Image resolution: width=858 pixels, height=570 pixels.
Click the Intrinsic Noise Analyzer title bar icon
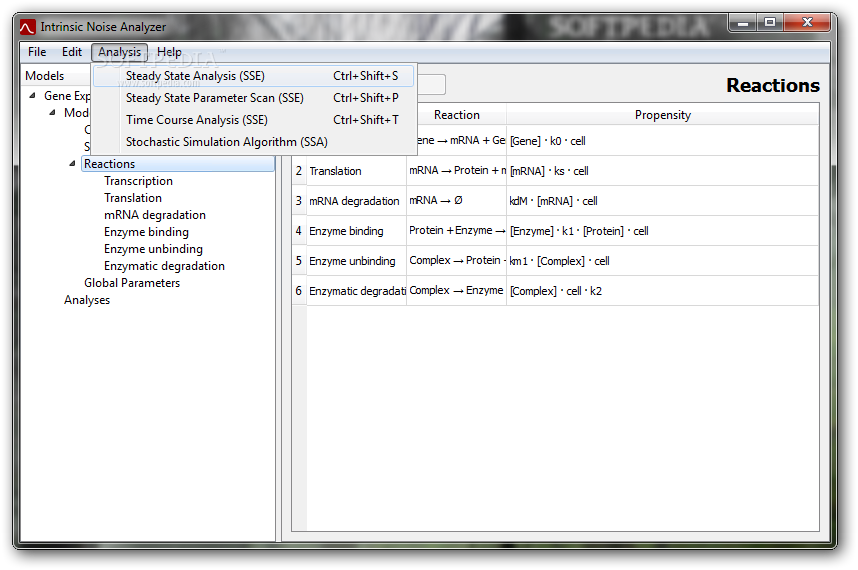click(x=27, y=27)
